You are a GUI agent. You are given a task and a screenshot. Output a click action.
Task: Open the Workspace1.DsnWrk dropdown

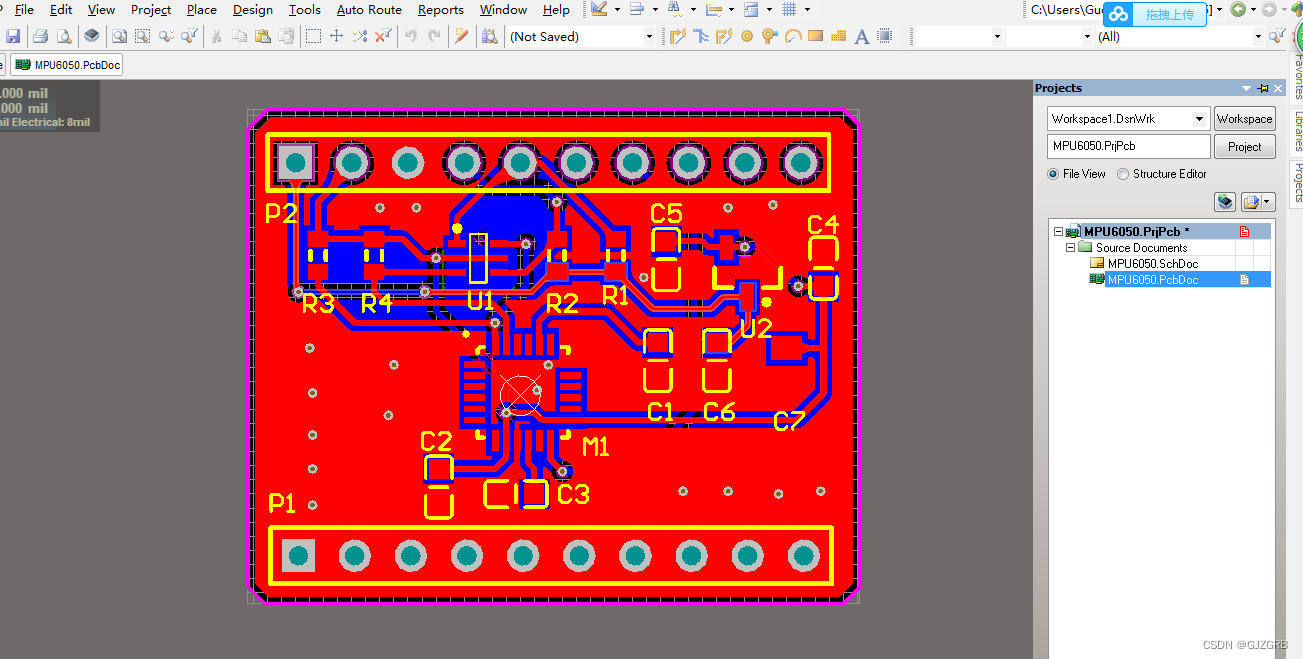[x=1200, y=118]
